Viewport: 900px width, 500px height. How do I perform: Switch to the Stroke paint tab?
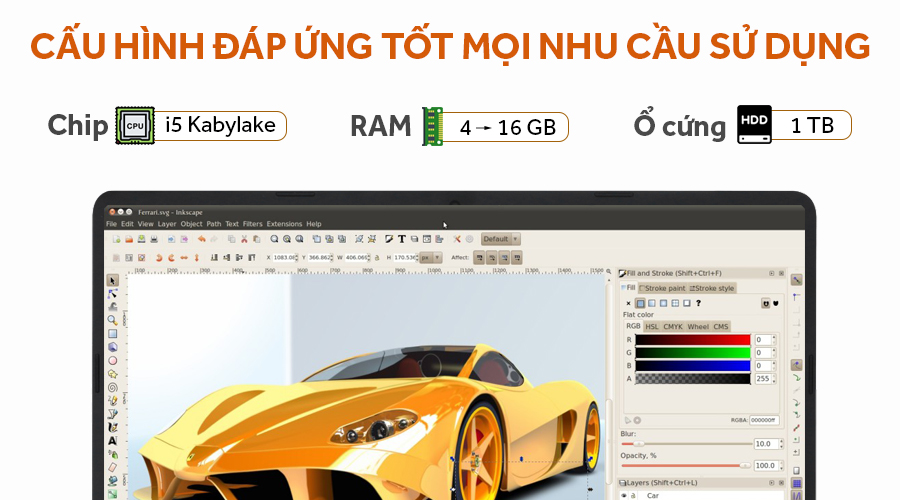[662, 288]
